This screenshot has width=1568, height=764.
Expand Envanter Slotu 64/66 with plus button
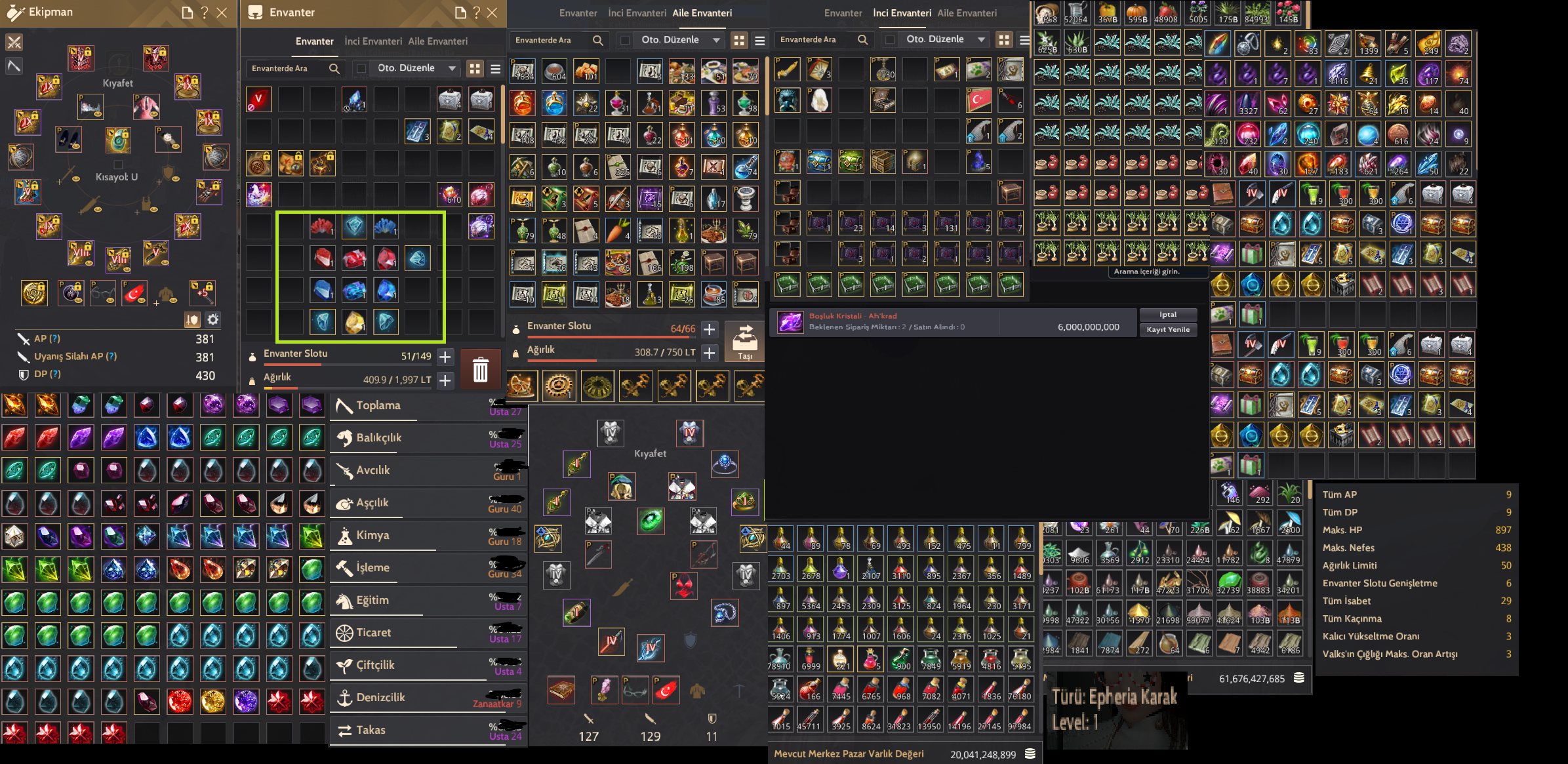click(x=710, y=329)
